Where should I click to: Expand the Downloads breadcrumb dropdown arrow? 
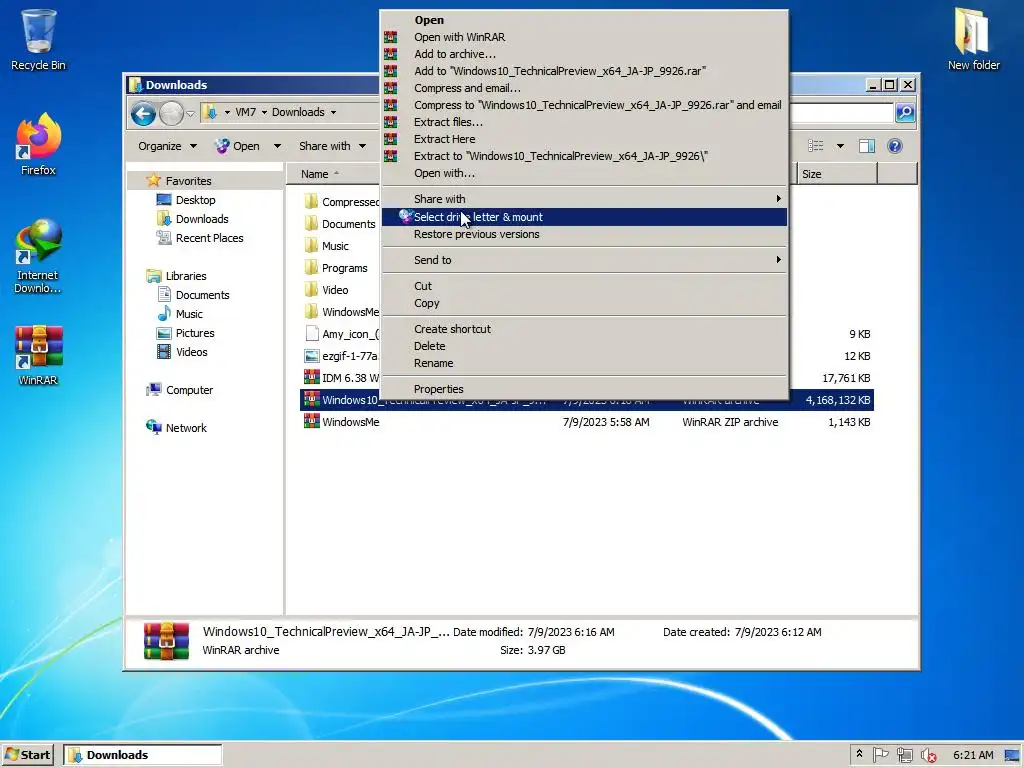pos(333,112)
